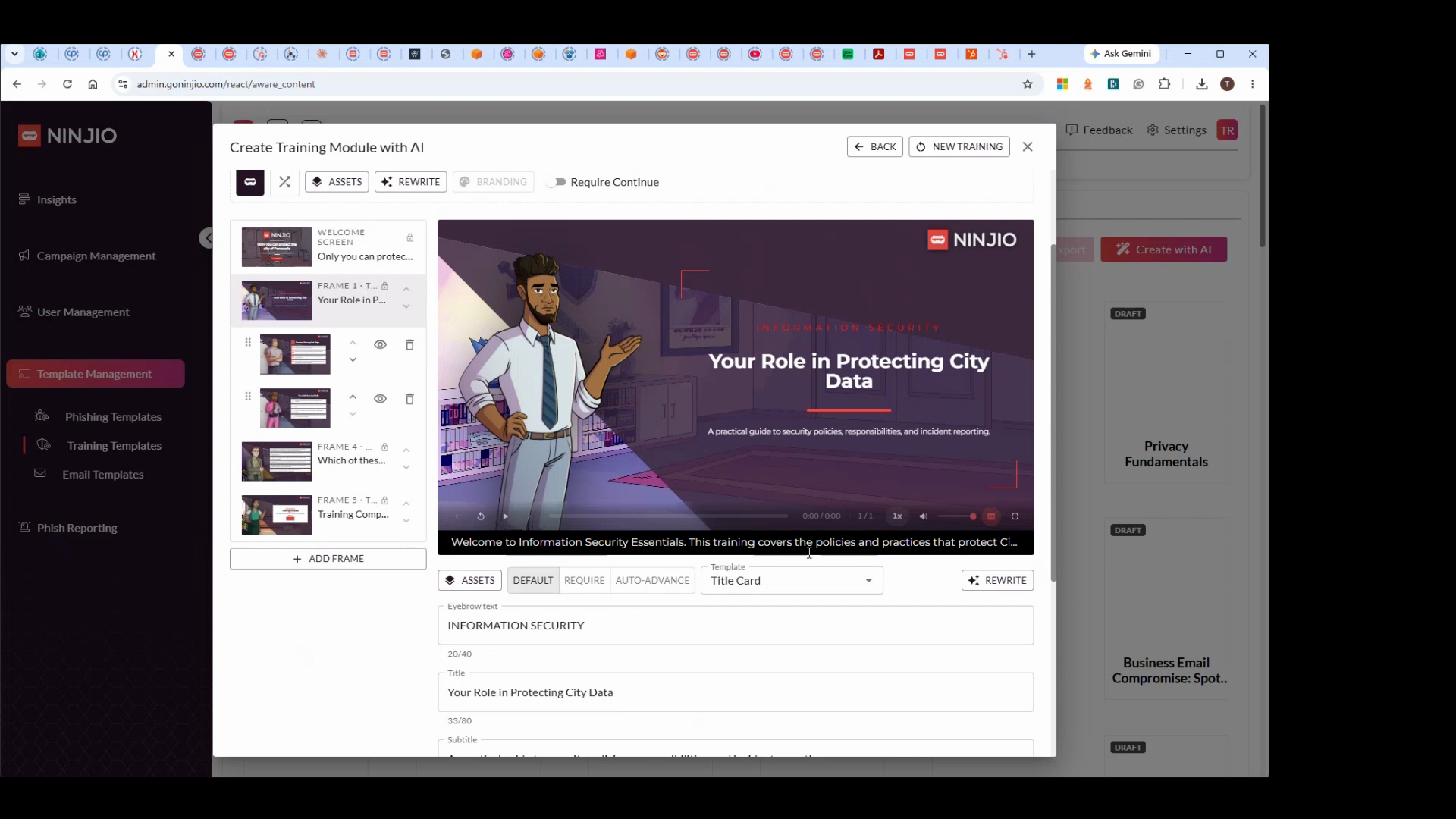Toggle visibility of the first sub-frame
This screenshot has width=1456, height=819.
coord(380,345)
